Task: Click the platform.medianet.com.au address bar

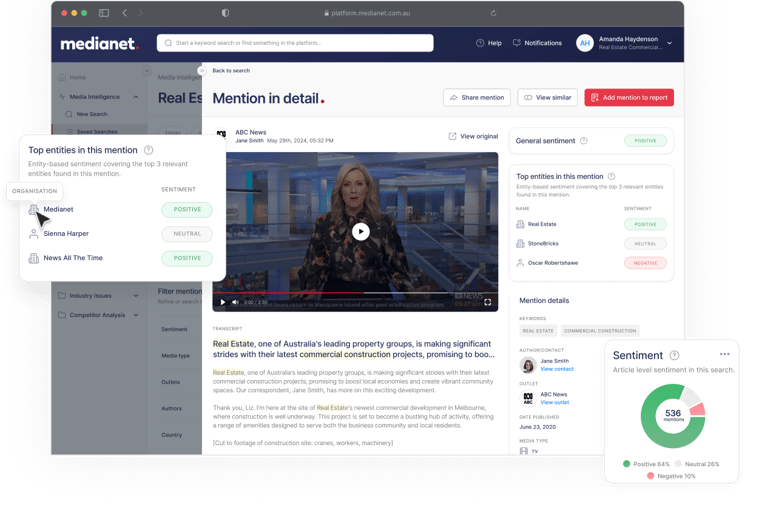Action: pyautogui.click(x=367, y=13)
